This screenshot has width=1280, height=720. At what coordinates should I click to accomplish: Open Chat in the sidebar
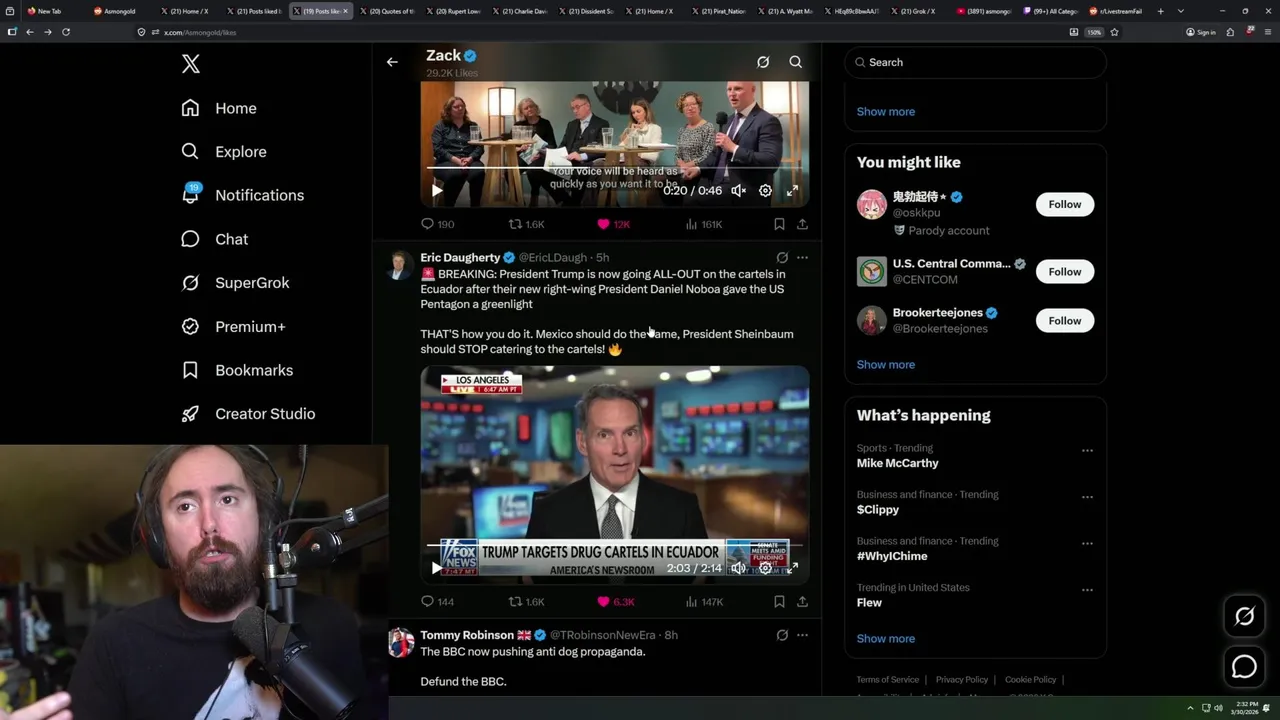(x=214, y=239)
